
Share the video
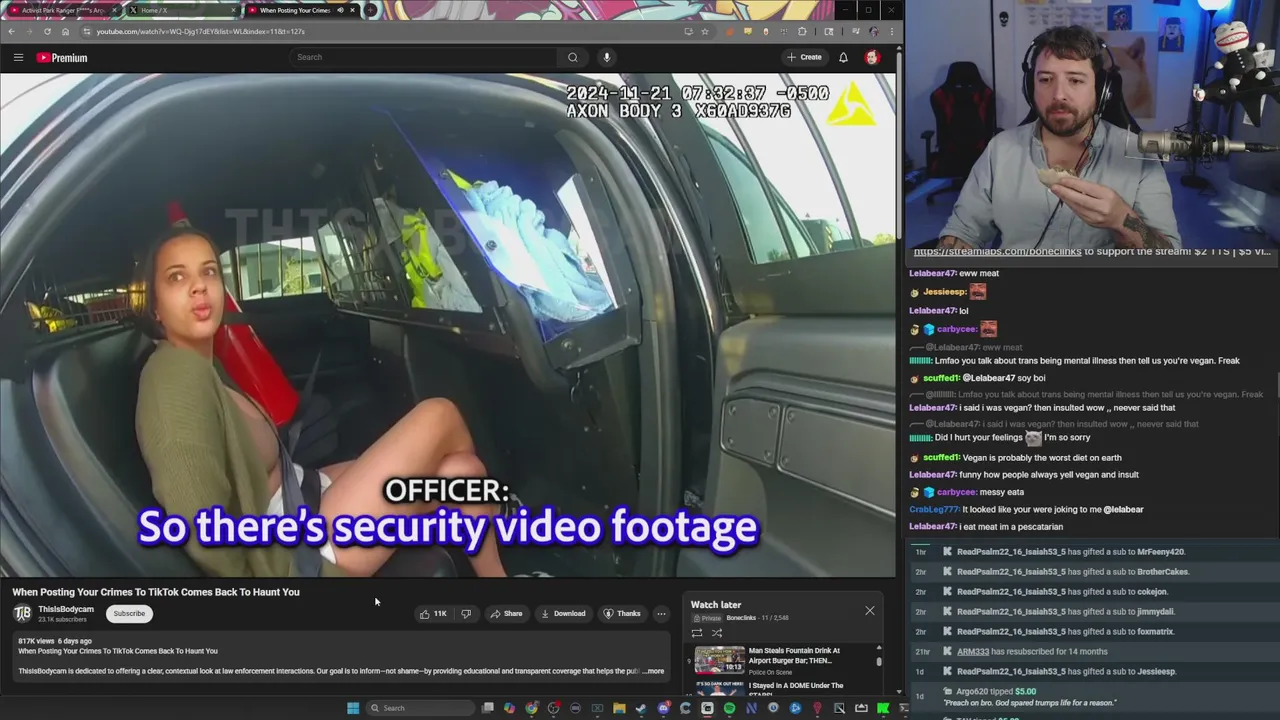click(506, 613)
